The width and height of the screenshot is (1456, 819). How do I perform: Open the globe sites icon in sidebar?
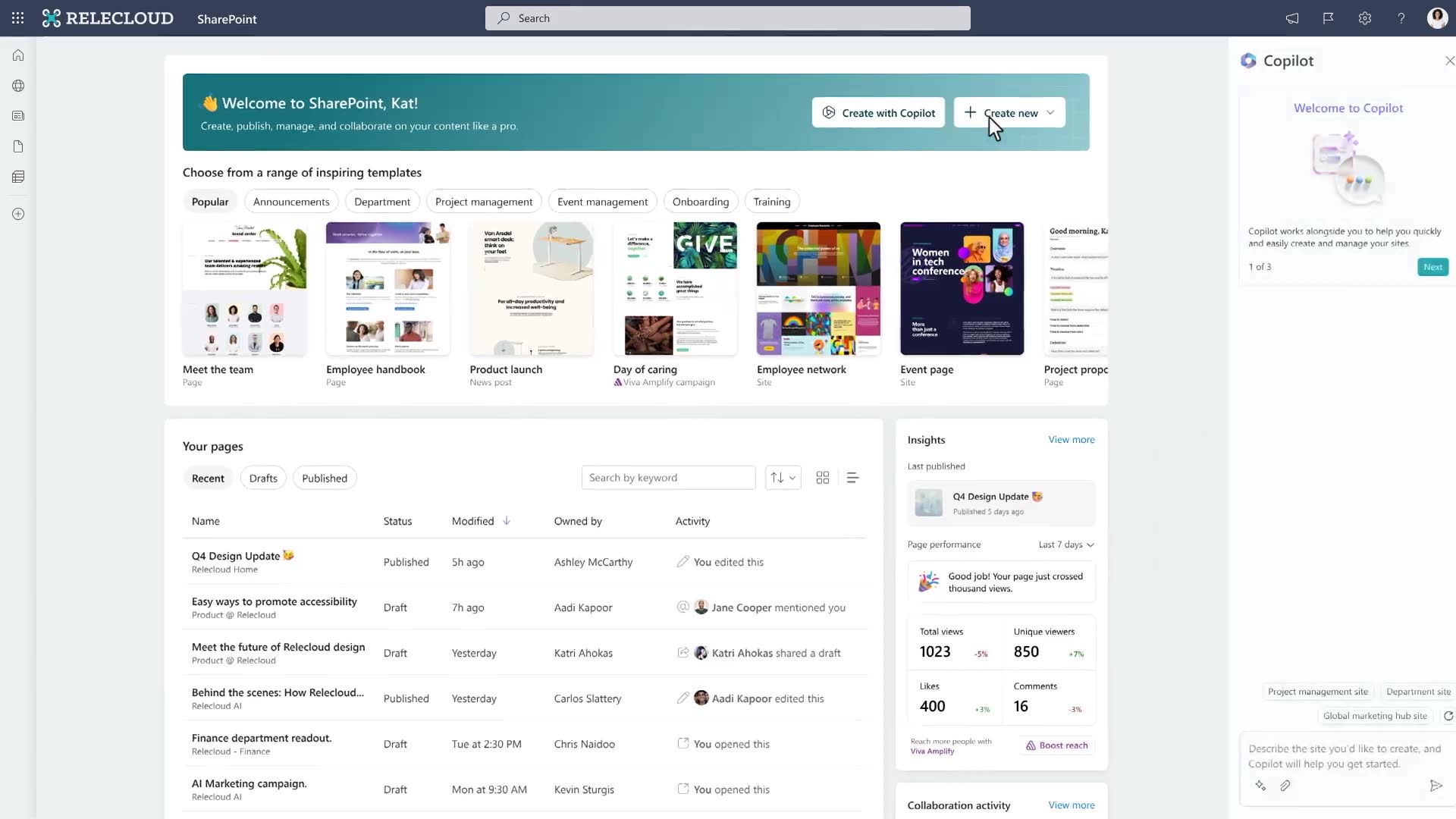click(18, 86)
